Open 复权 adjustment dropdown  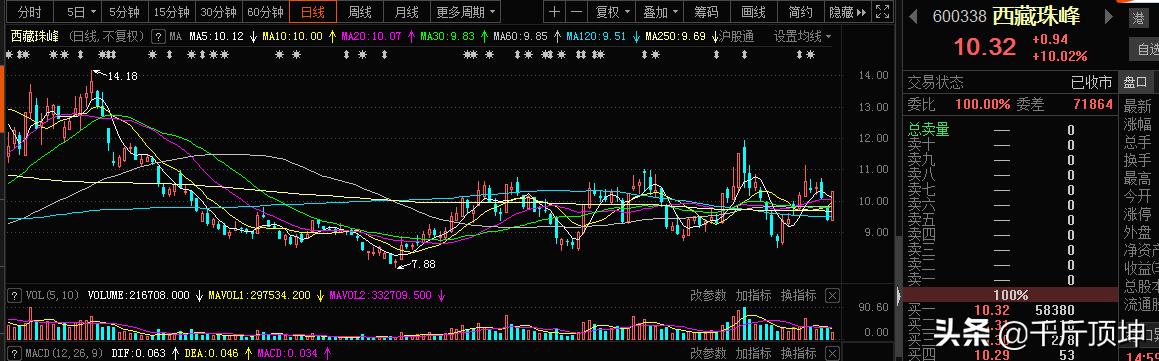pos(613,12)
